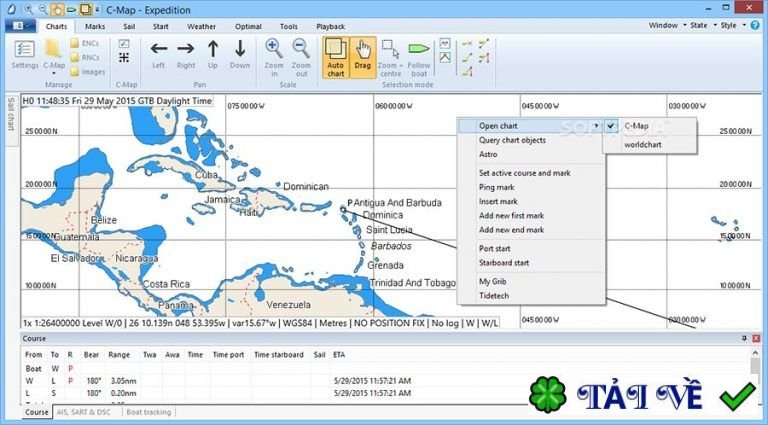
Task: Click zoom out icon in title bar
Action: 43,9
